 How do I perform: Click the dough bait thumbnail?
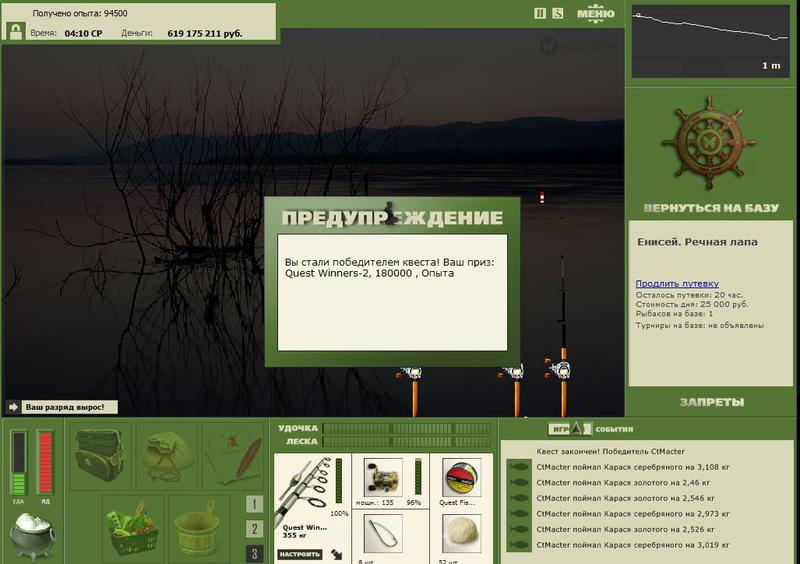[461, 533]
